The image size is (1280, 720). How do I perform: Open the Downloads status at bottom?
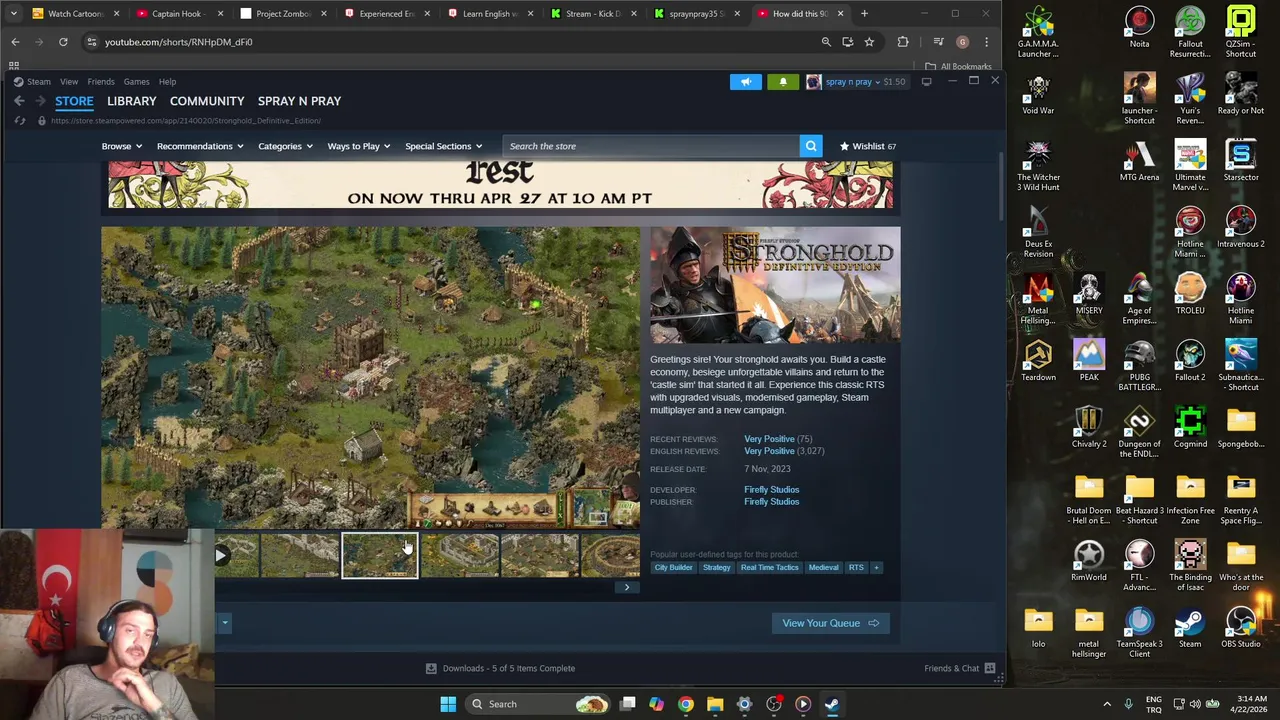click(501, 668)
